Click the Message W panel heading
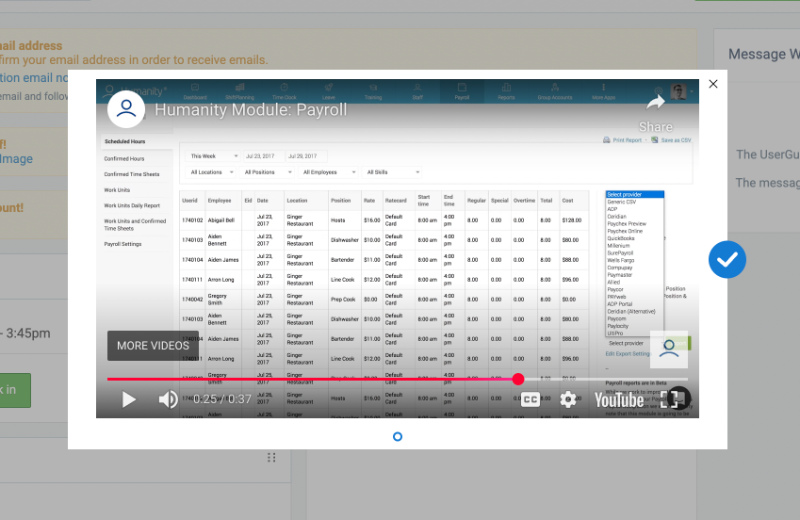This screenshot has height=520, width=800. (x=764, y=54)
